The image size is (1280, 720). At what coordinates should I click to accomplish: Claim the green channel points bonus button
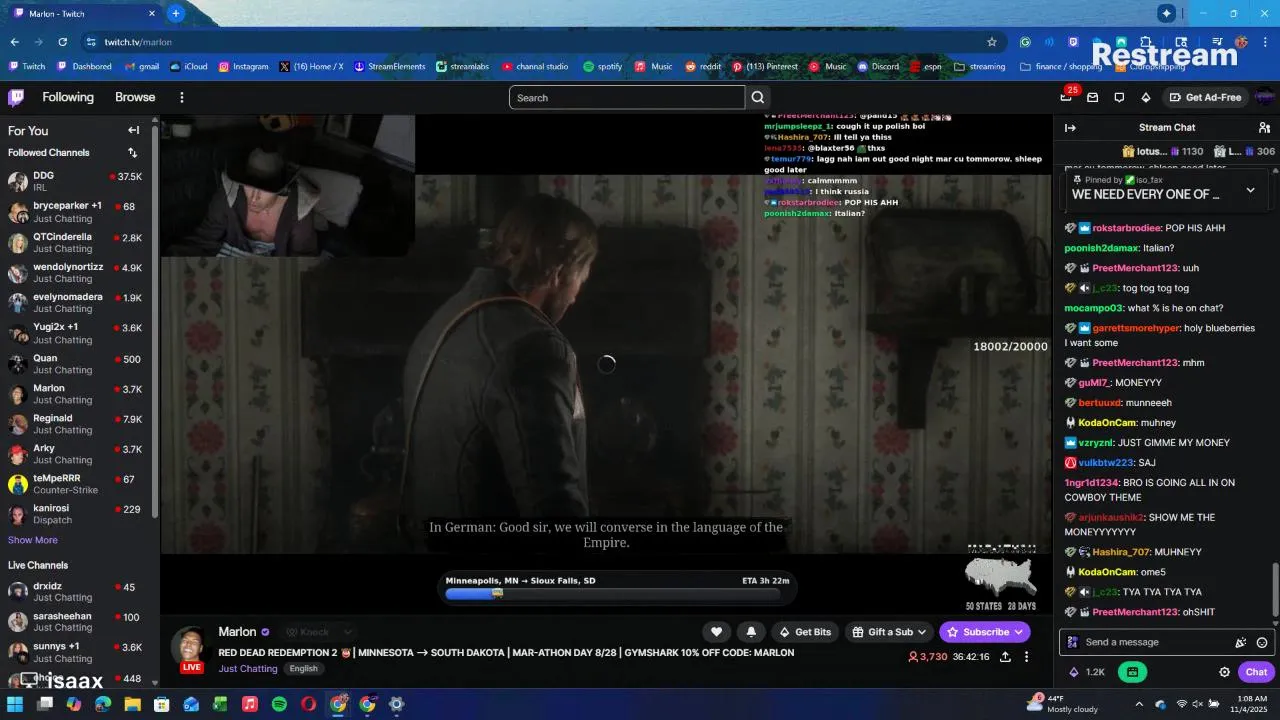tap(1132, 672)
